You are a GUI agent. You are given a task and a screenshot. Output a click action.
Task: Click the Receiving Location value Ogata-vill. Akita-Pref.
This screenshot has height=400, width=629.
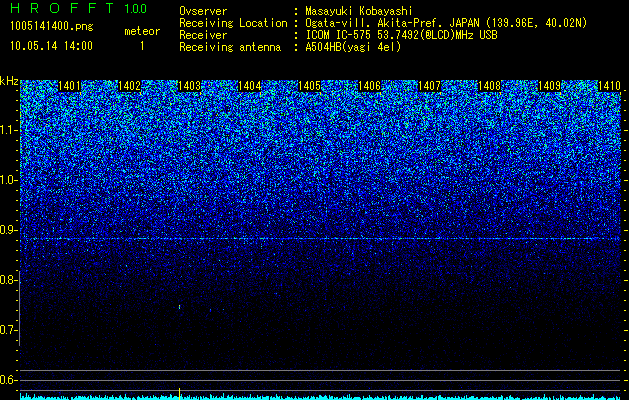375,23
